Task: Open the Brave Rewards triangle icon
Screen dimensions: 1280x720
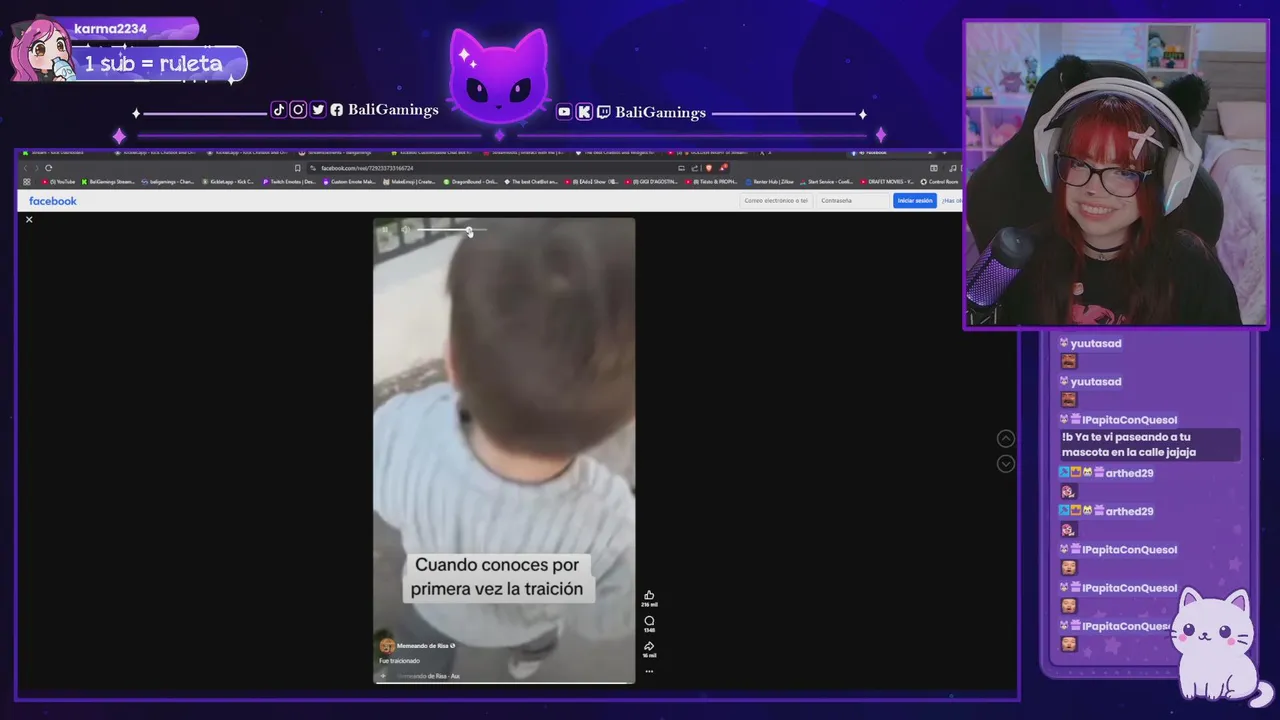Action: pos(723,167)
